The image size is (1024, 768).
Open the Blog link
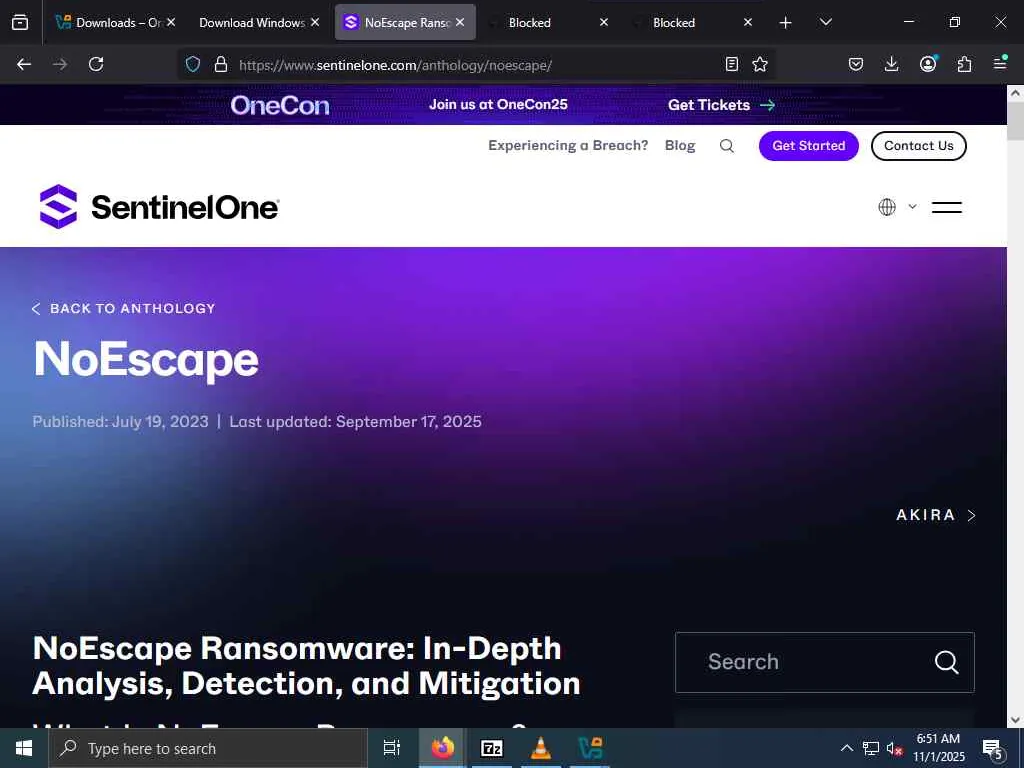pos(680,145)
